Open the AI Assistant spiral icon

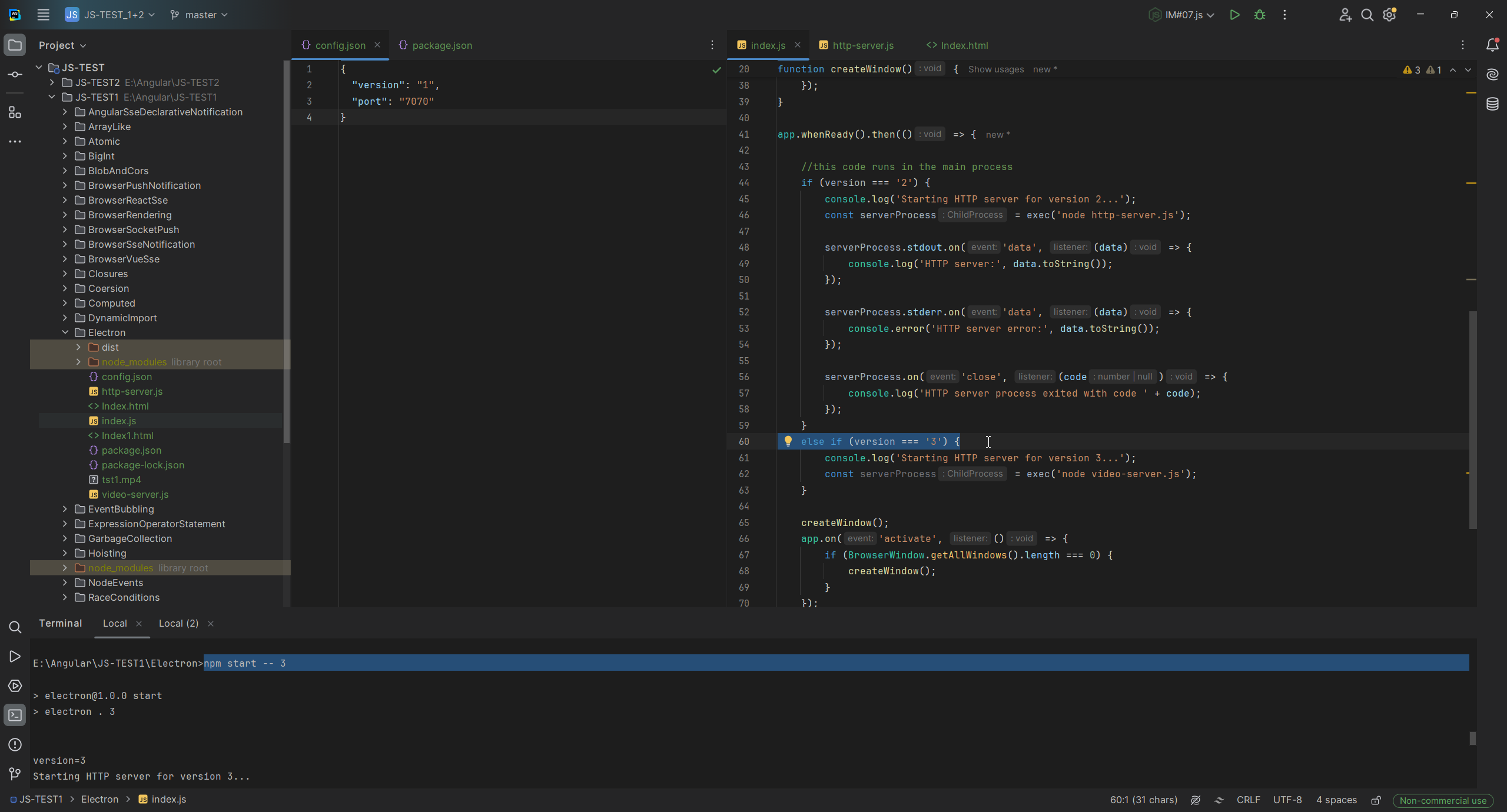[1492, 75]
